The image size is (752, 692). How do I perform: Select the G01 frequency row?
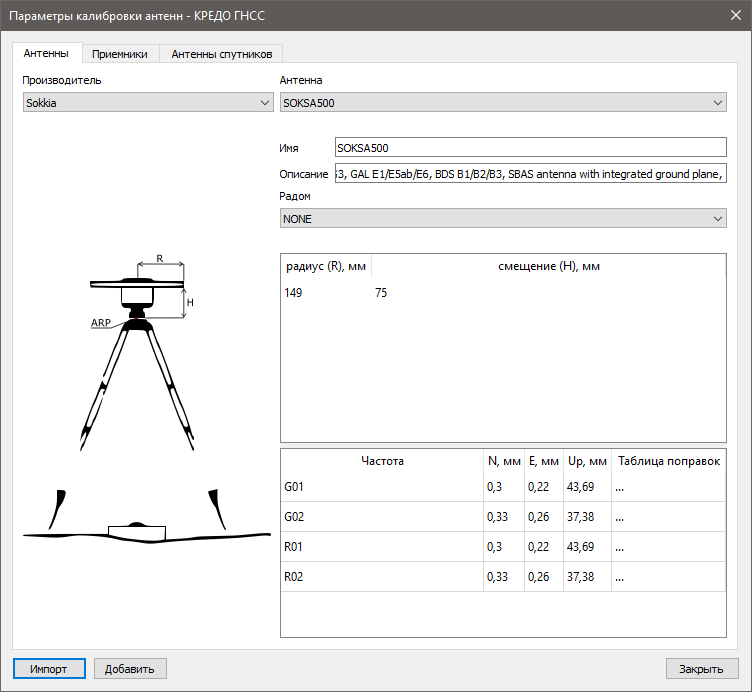pyautogui.click(x=503, y=487)
